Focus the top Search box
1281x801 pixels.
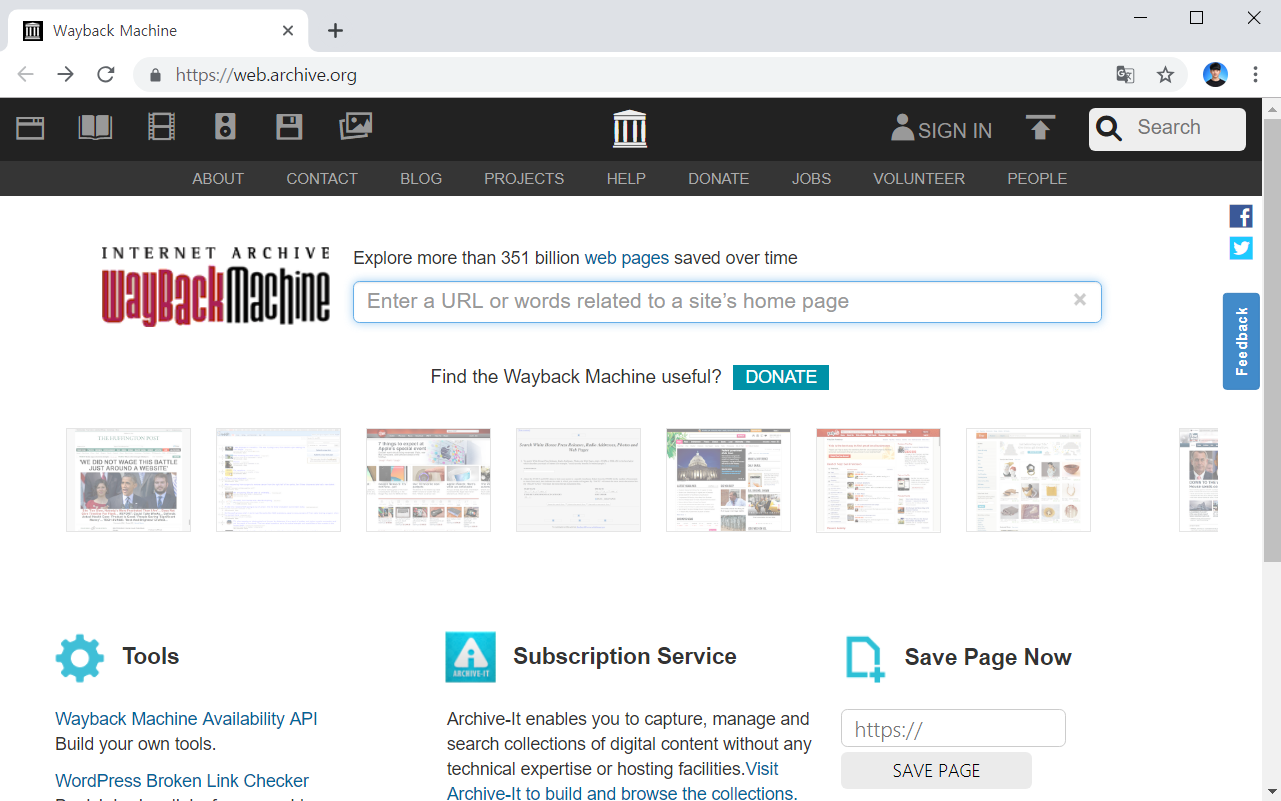(x=1167, y=129)
